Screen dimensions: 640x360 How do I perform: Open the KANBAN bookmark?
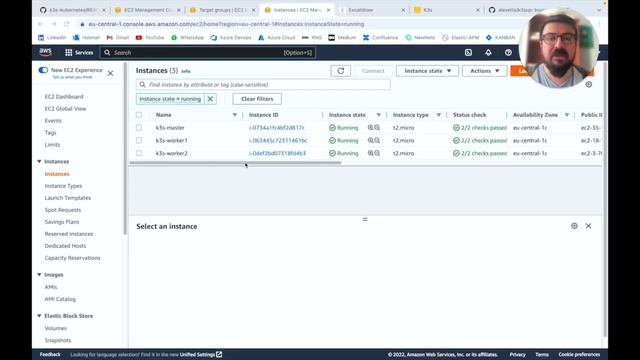tap(500, 38)
